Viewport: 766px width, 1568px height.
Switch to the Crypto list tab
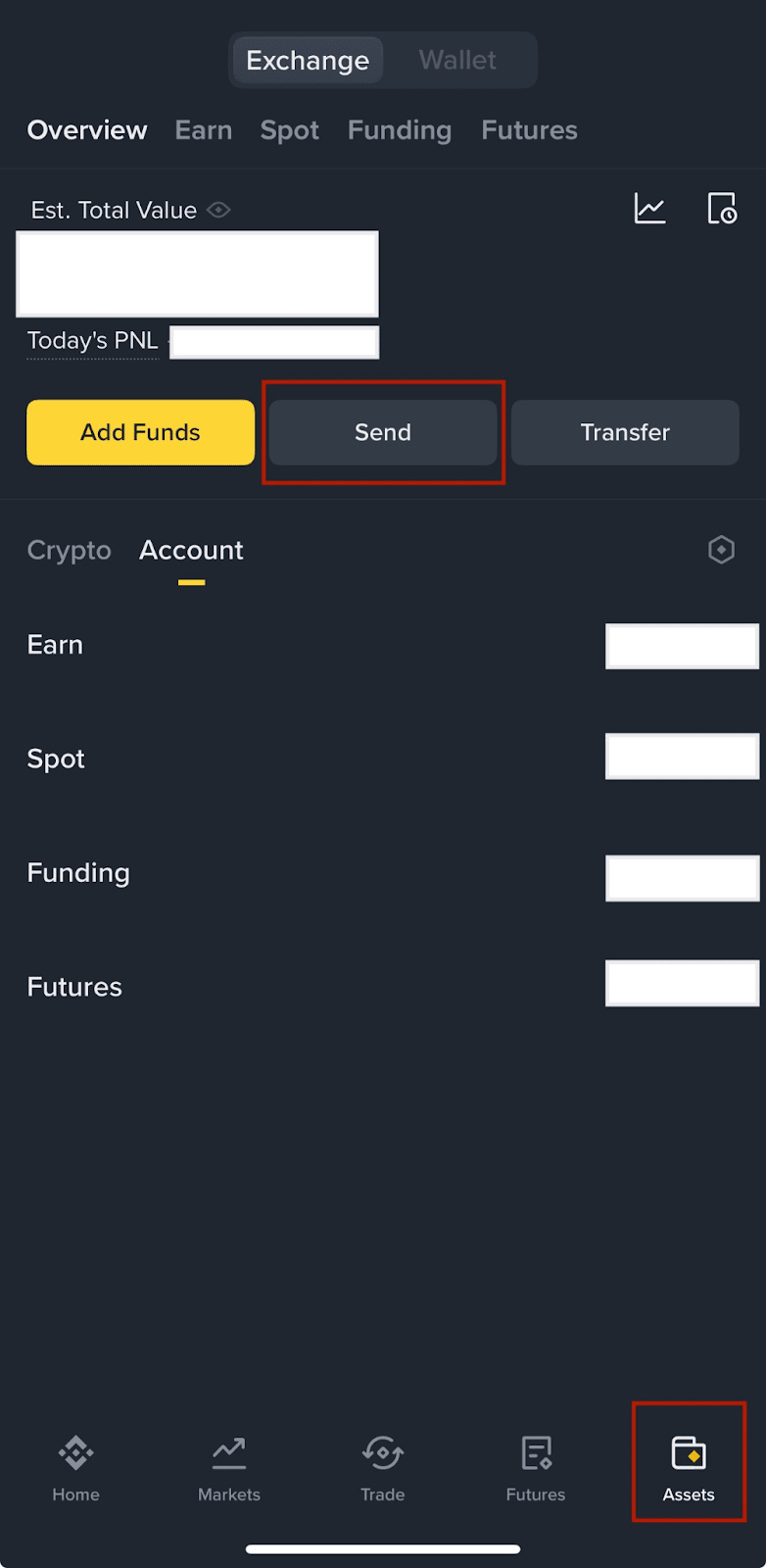(69, 551)
